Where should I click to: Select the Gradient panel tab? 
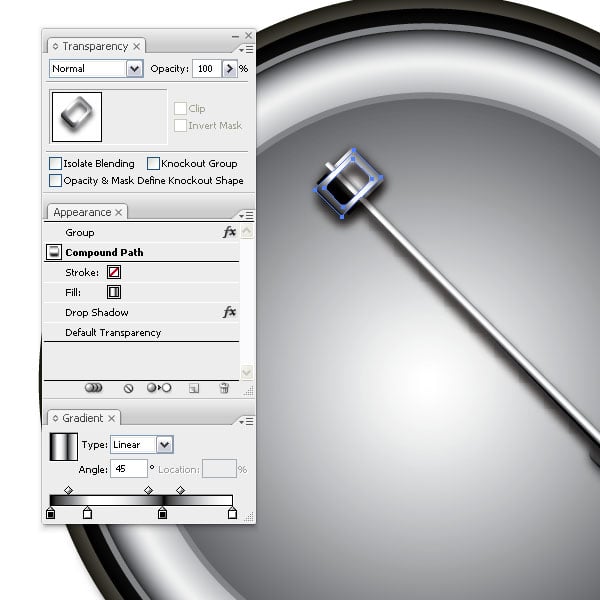pyautogui.click(x=83, y=418)
